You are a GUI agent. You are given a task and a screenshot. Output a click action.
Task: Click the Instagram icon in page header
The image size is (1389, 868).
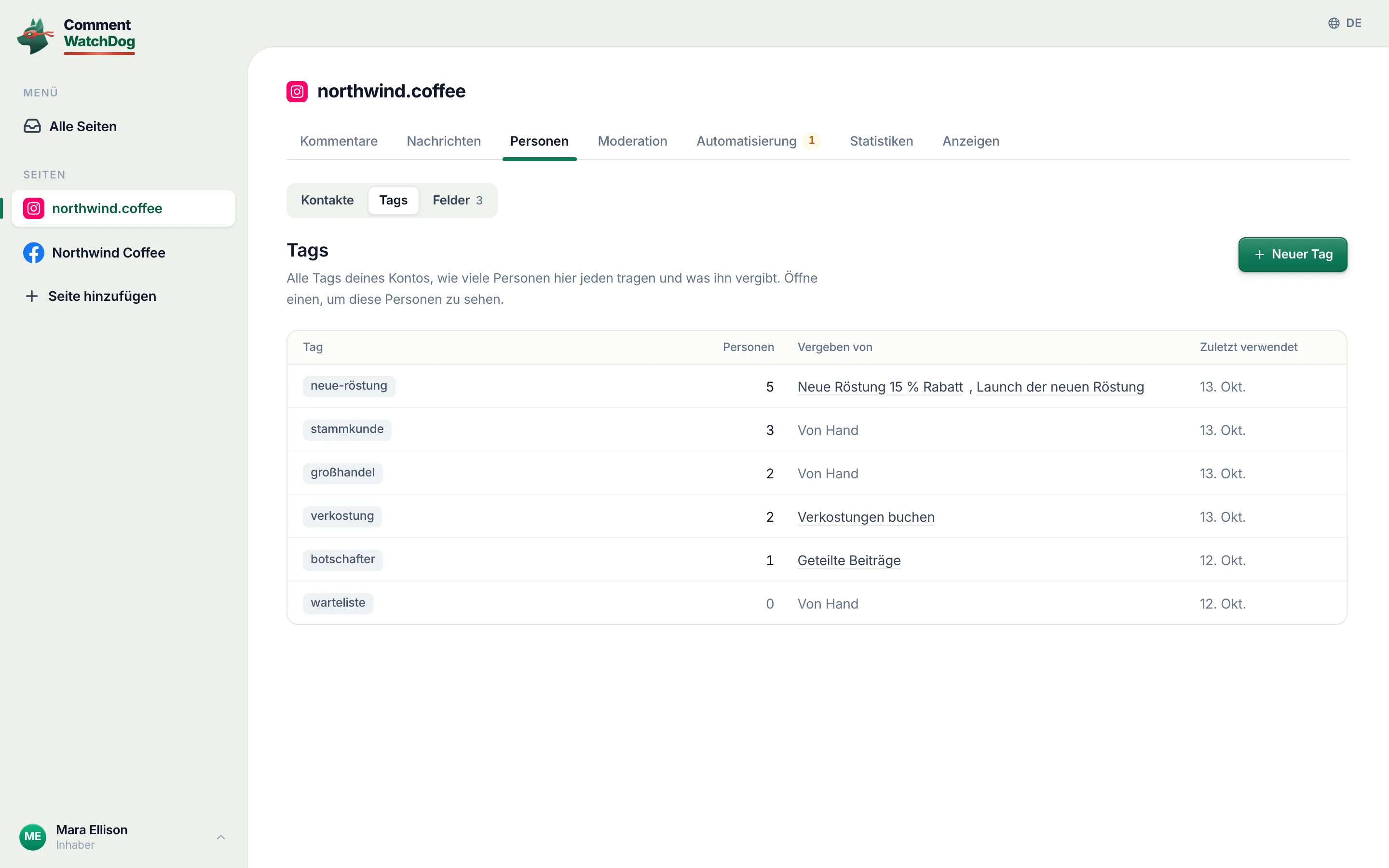pos(297,91)
